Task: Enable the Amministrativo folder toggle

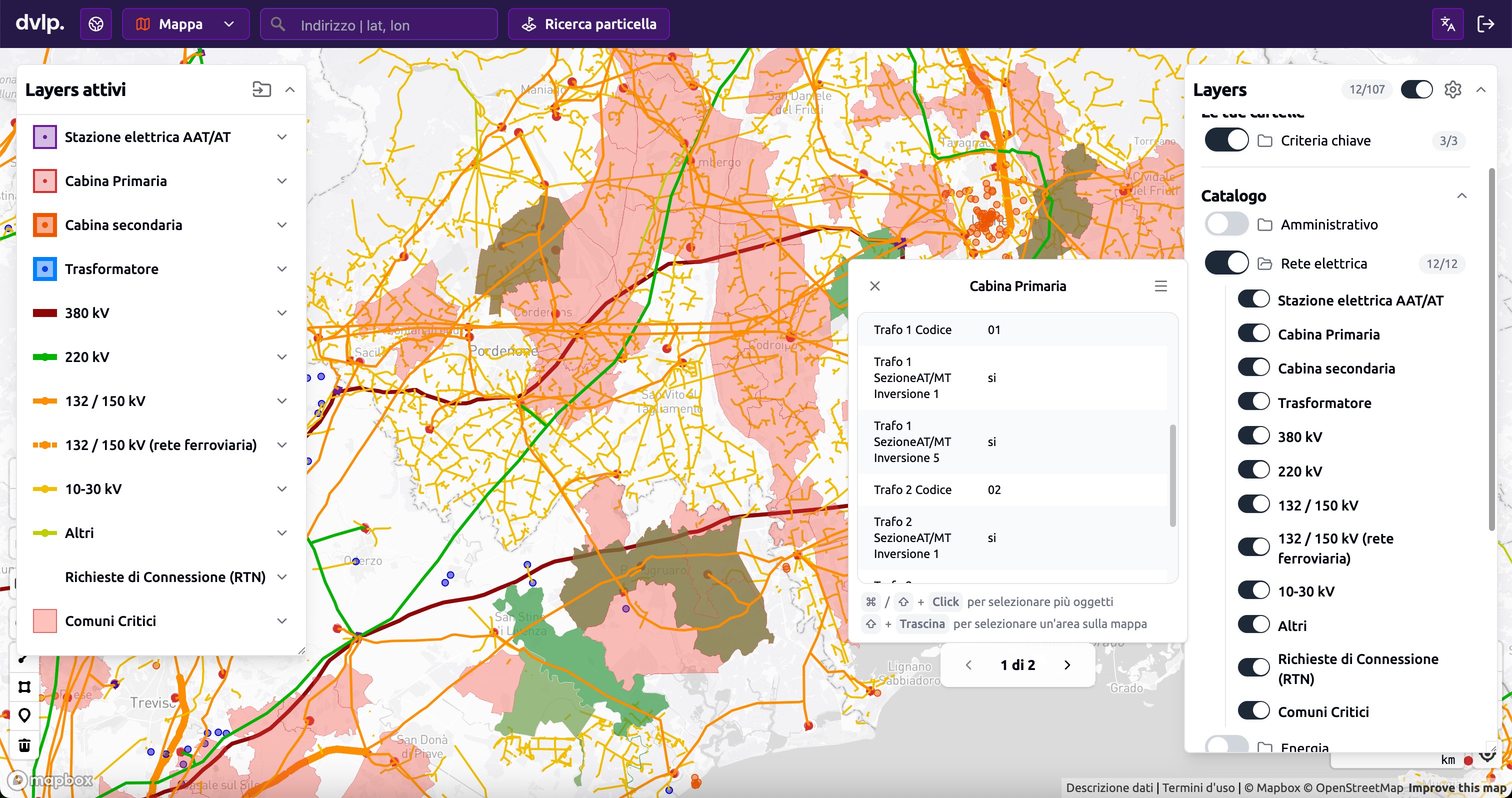Action: [x=1226, y=224]
